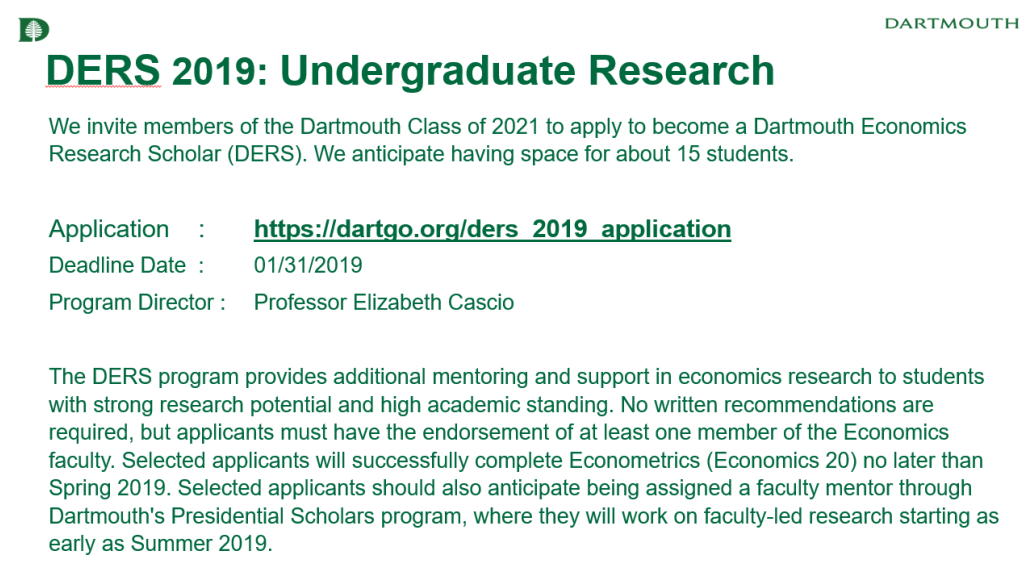Click 'The DERS program provides' sentence start
This screenshot has width=1024, height=576.
point(144,377)
